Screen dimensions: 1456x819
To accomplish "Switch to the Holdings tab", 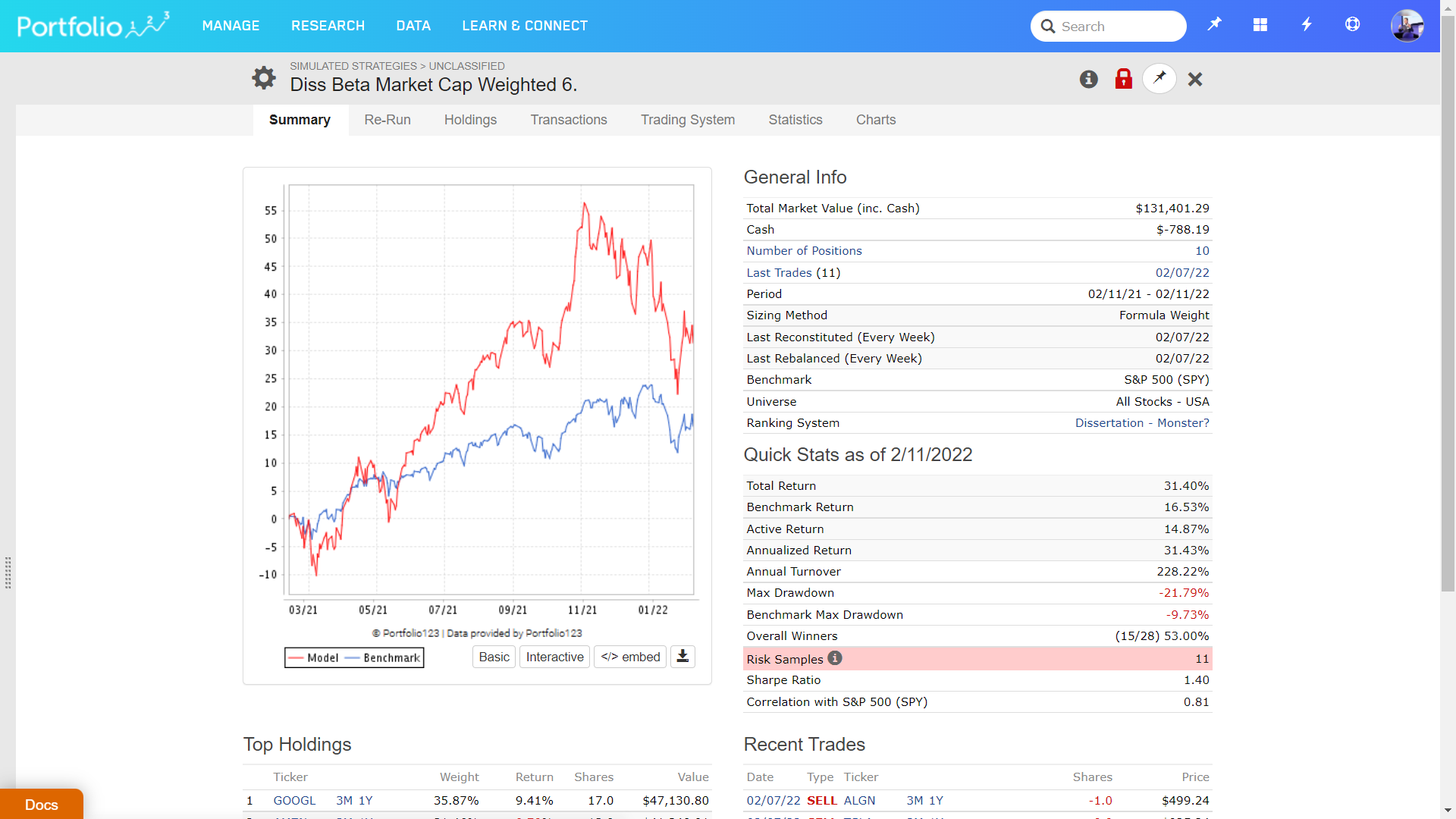I will tap(470, 120).
